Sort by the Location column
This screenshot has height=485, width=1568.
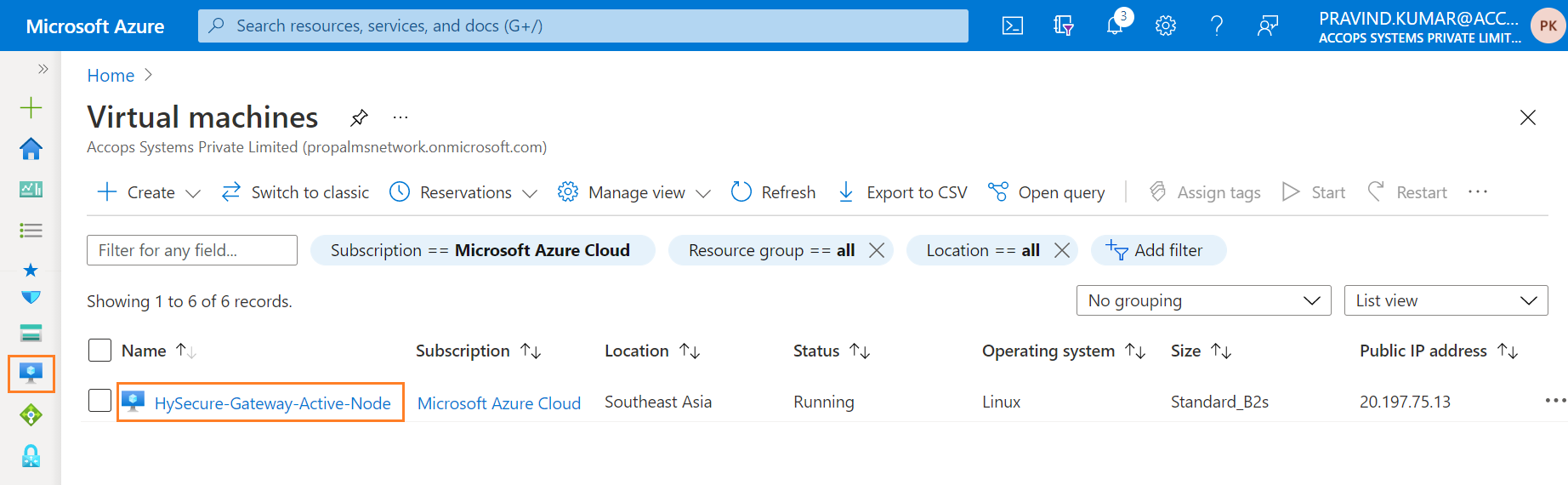pos(652,351)
